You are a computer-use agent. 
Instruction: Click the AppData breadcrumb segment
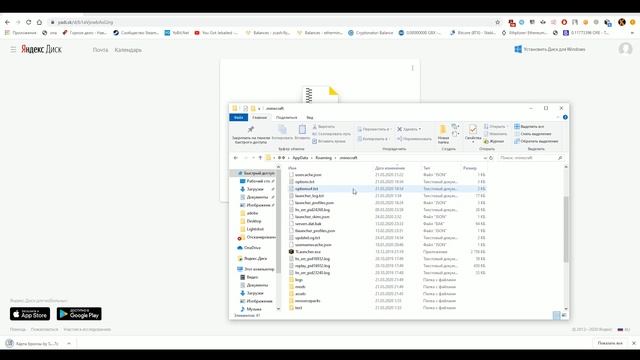pos(300,158)
